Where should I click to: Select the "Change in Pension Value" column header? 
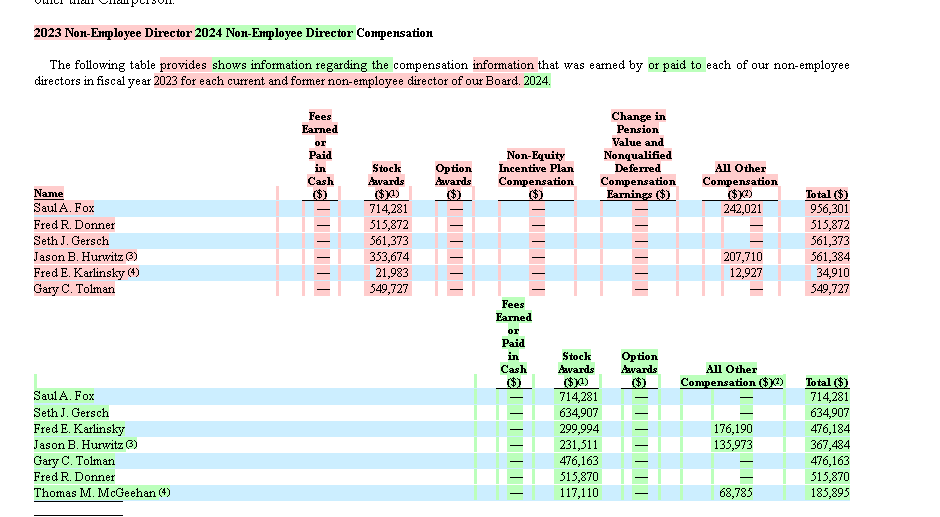[x=638, y=155]
